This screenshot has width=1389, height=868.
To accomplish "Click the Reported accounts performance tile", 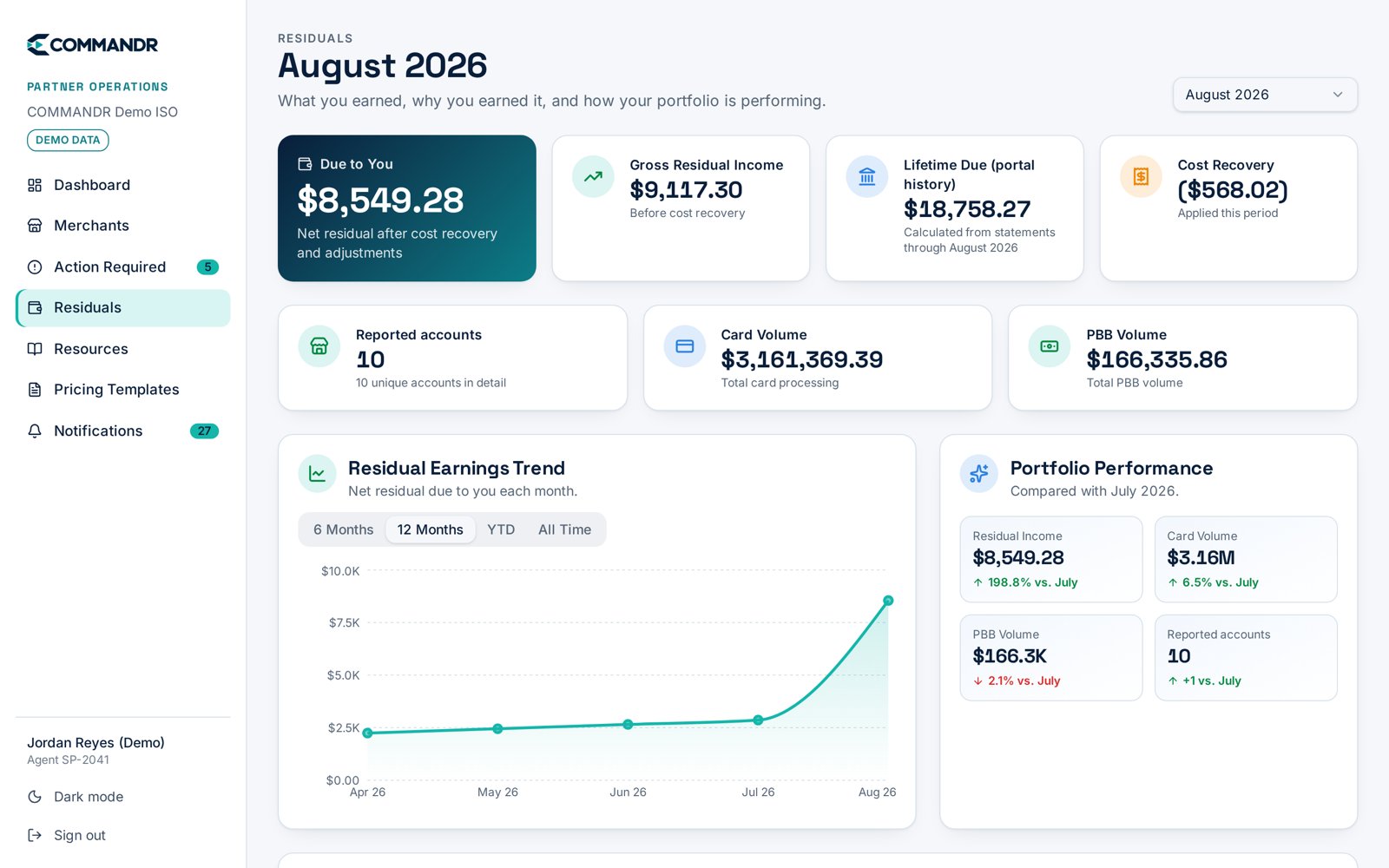I will (1246, 657).
